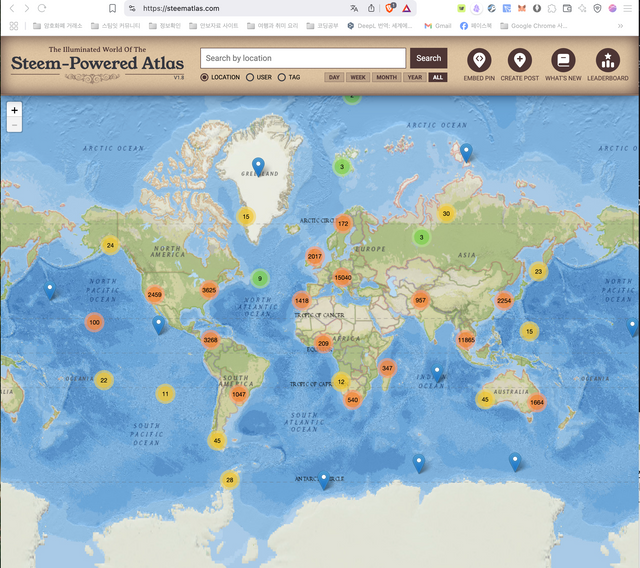Viewport: 640px width, 568px height.
Task: Click the blue pin off western Mexico
Action: [158, 325]
